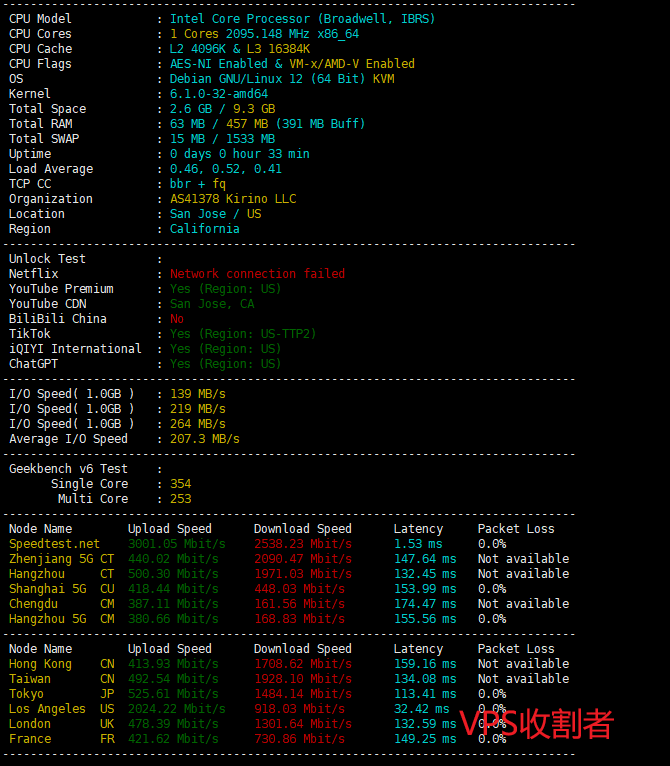Click the Multi Core score 253
The image size is (670, 766).
pyautogui.click(x=180, y=499)
